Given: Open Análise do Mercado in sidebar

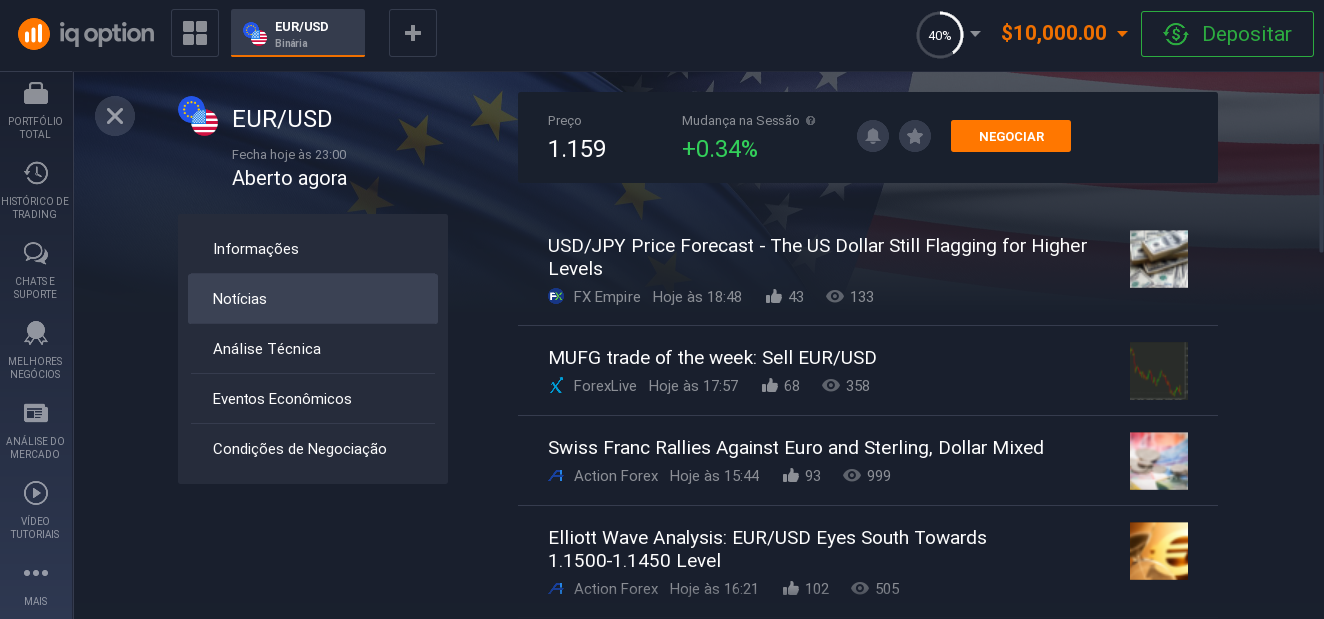Looking at the screenshot, I should tap(36, 430).
